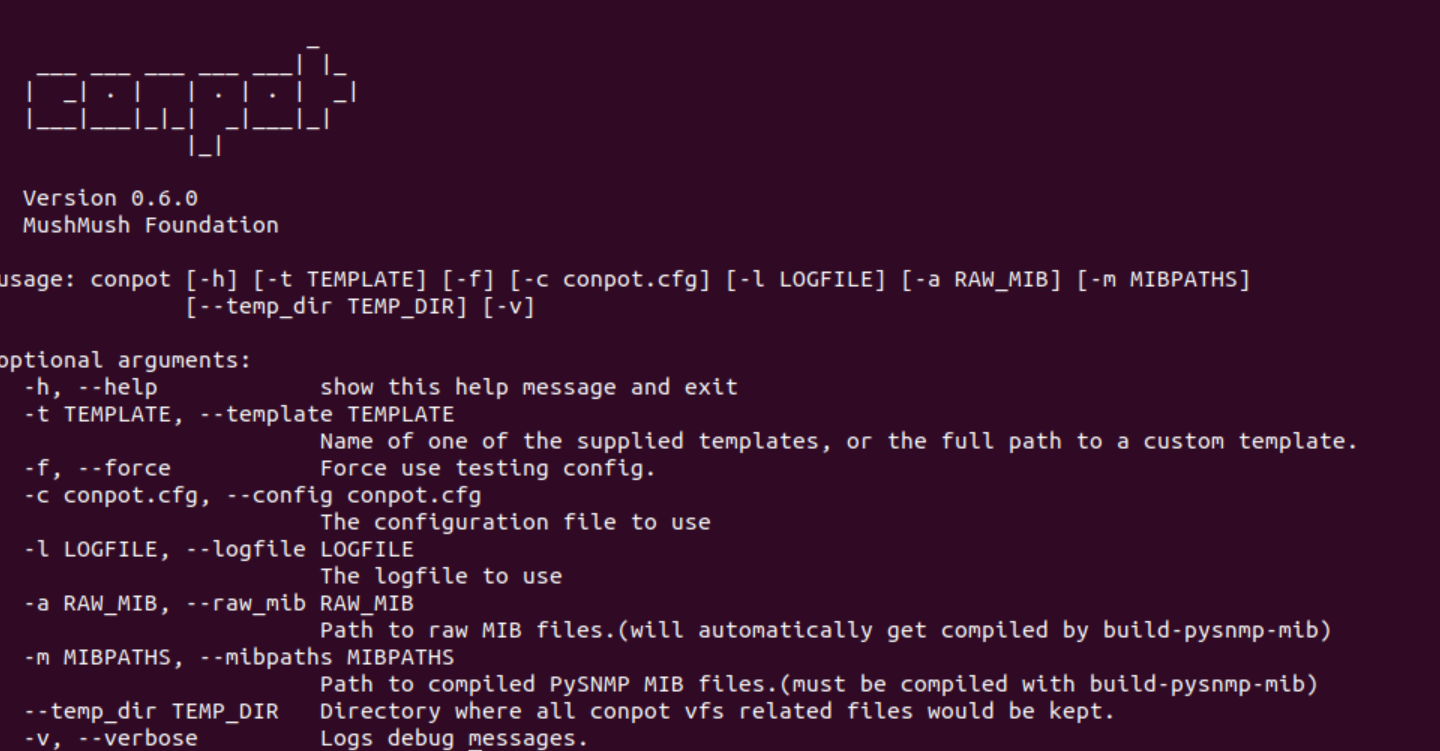This screenshot has height=751, width=1440.
Task: Click "The logfile to use" description
Action: (440, 576)
